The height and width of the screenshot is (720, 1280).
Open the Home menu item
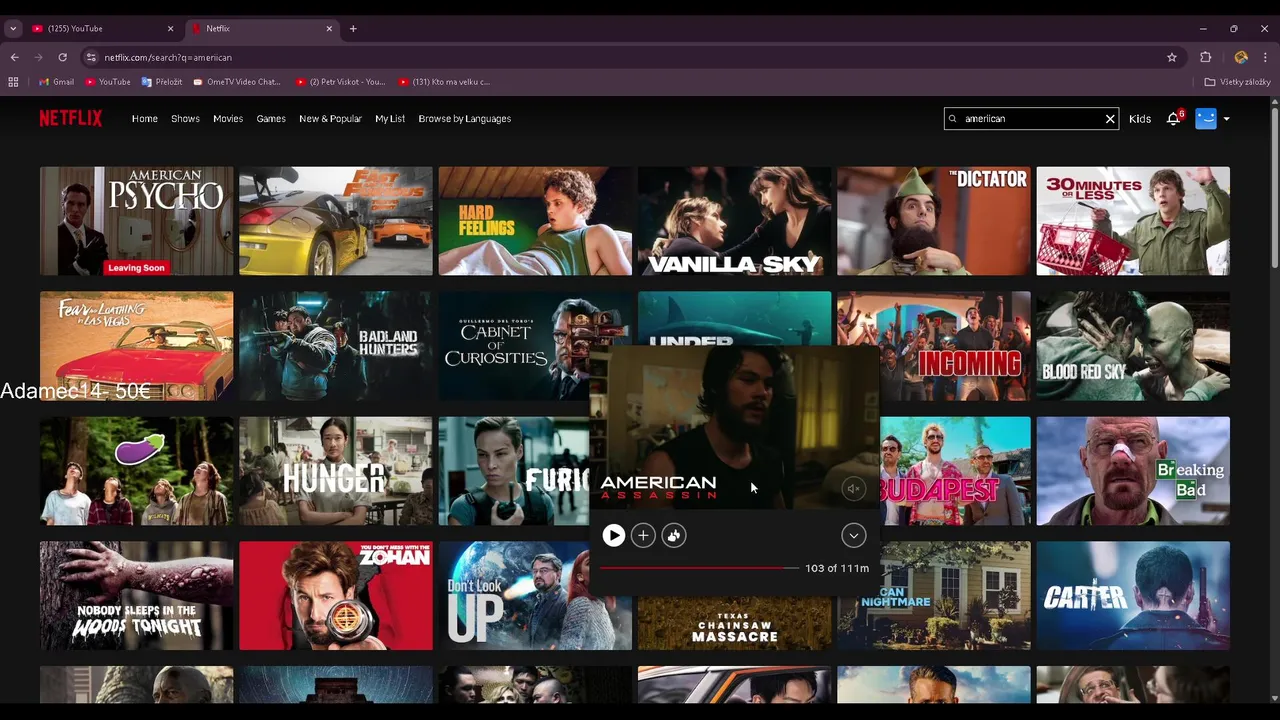tap(145, 119)
